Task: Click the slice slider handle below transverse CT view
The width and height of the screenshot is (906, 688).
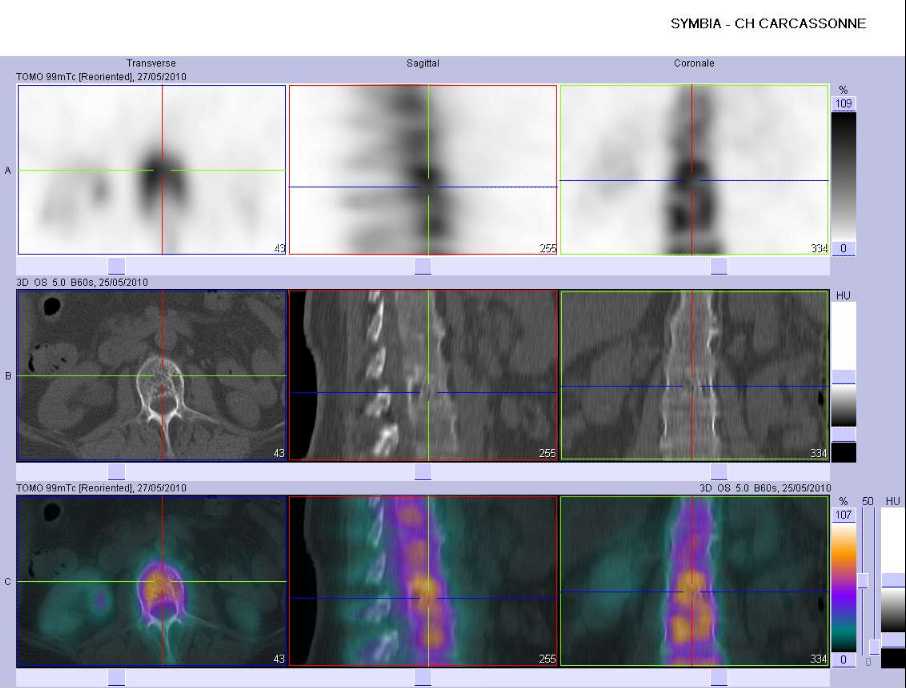Action: [x=116, y=472]
